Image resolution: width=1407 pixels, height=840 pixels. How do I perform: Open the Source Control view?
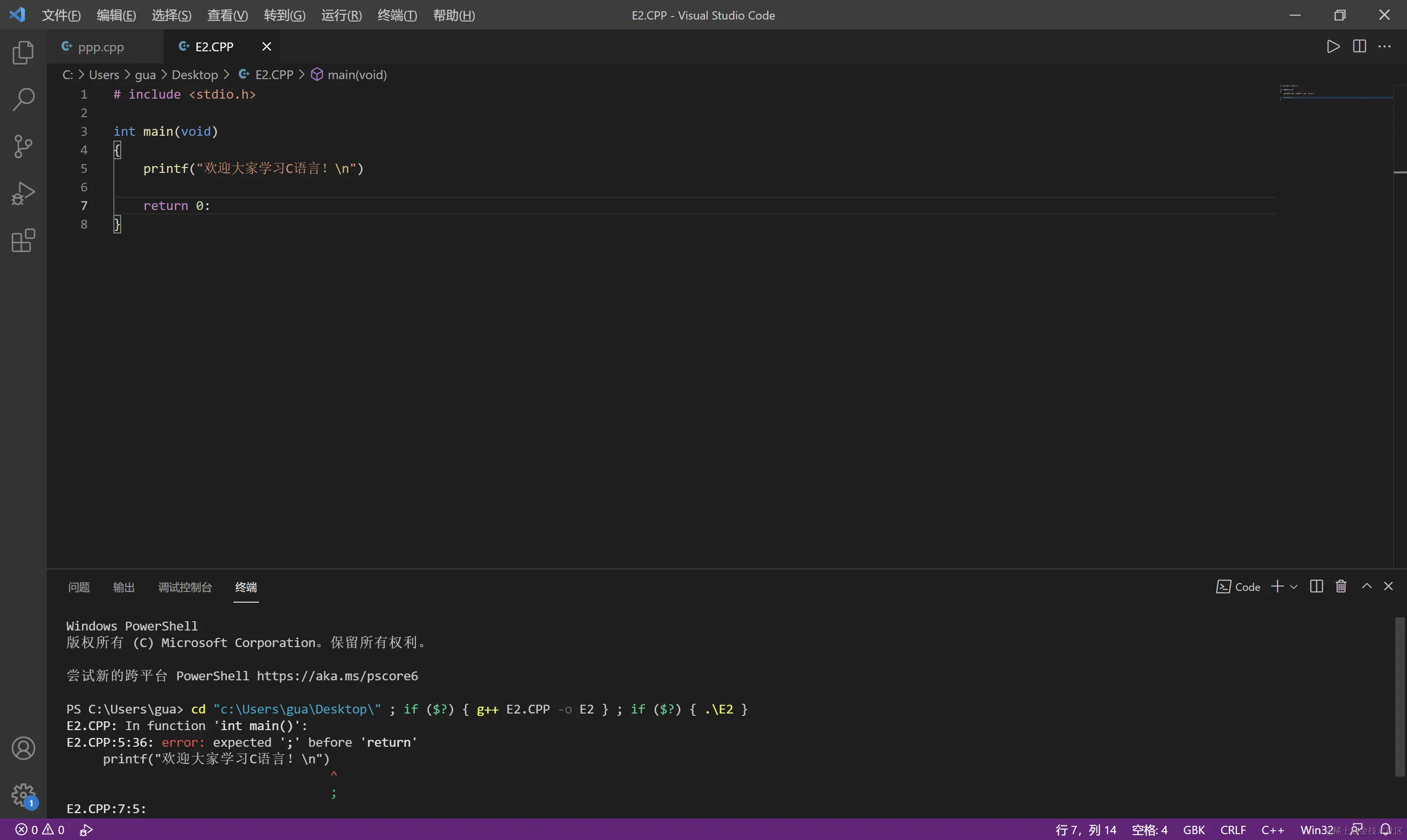[x=23, y=147]
